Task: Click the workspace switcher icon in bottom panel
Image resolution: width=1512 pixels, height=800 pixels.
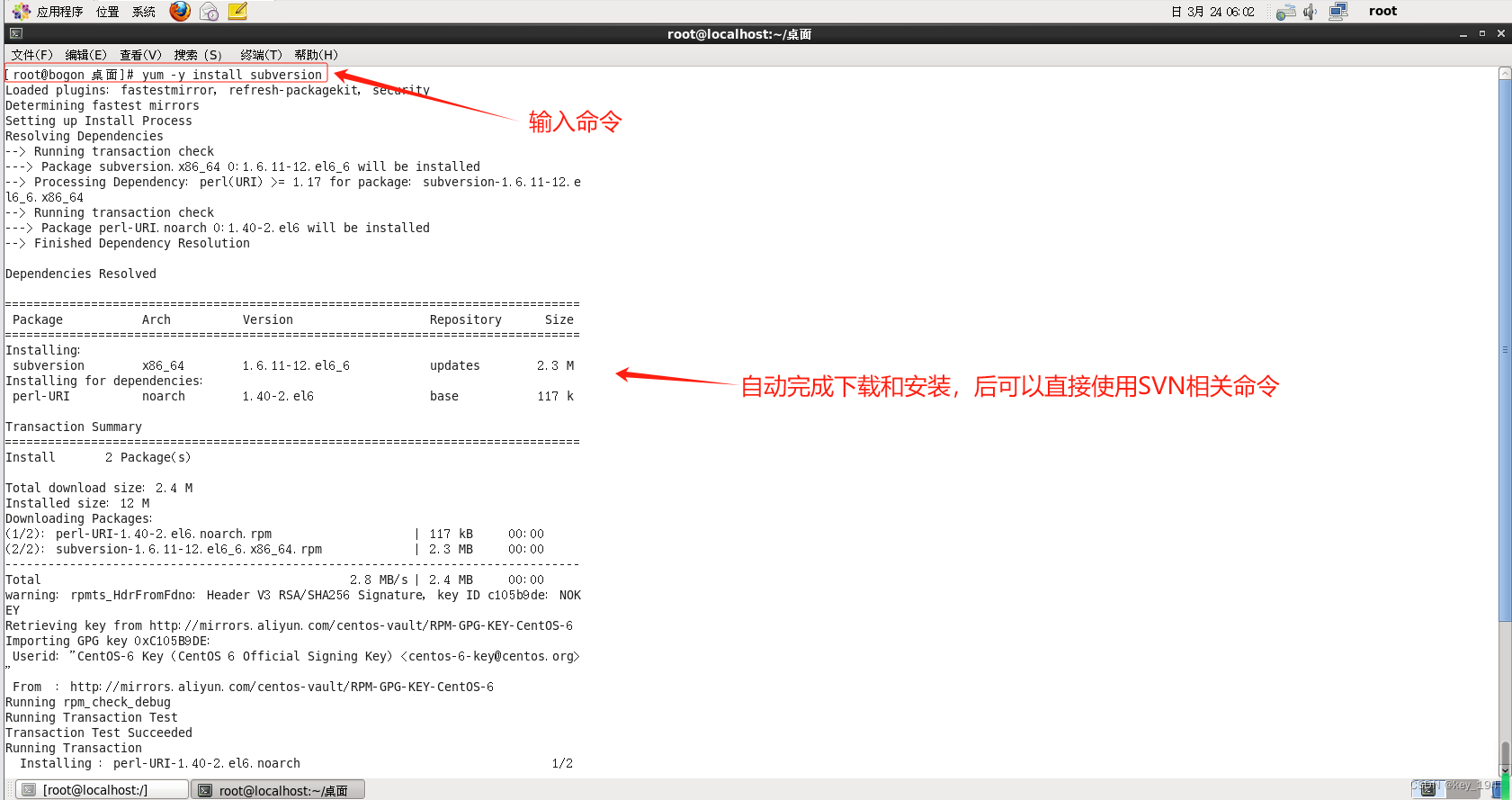Action: coord(1427,789)
